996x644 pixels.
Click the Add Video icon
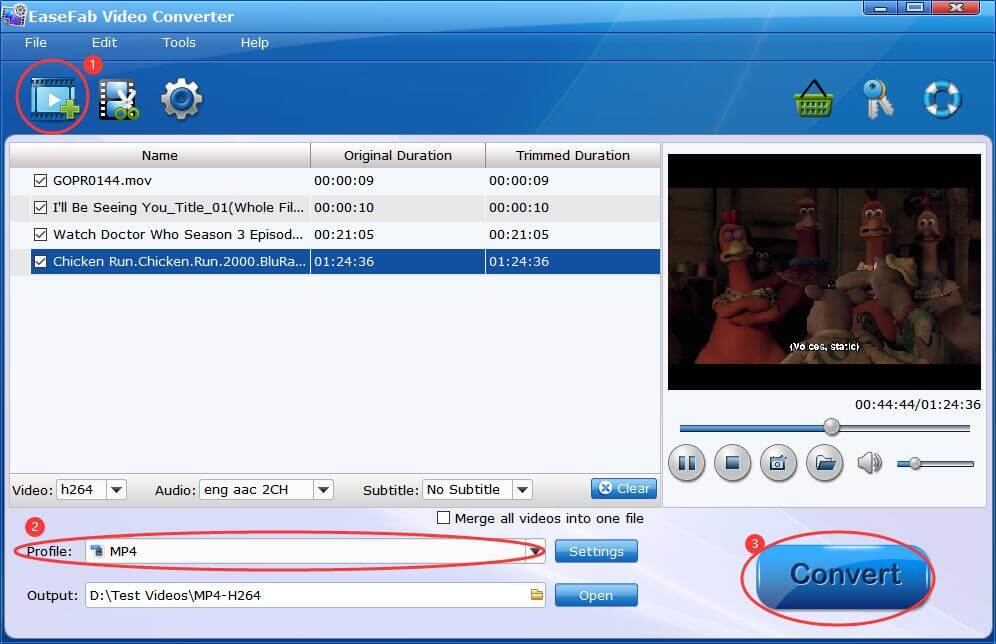(51, 99)
